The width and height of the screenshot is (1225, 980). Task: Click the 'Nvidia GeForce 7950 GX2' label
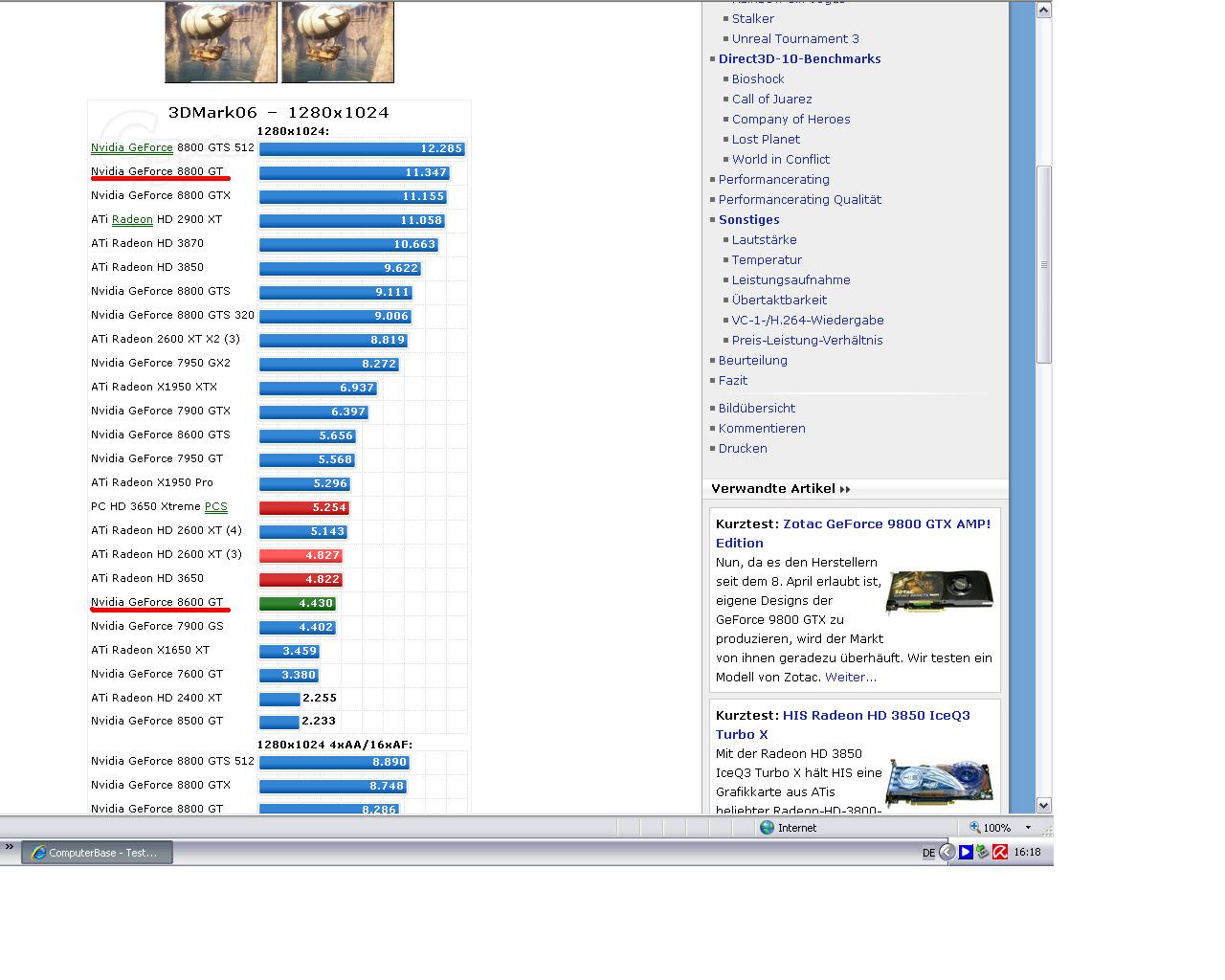tap(161, 363)
